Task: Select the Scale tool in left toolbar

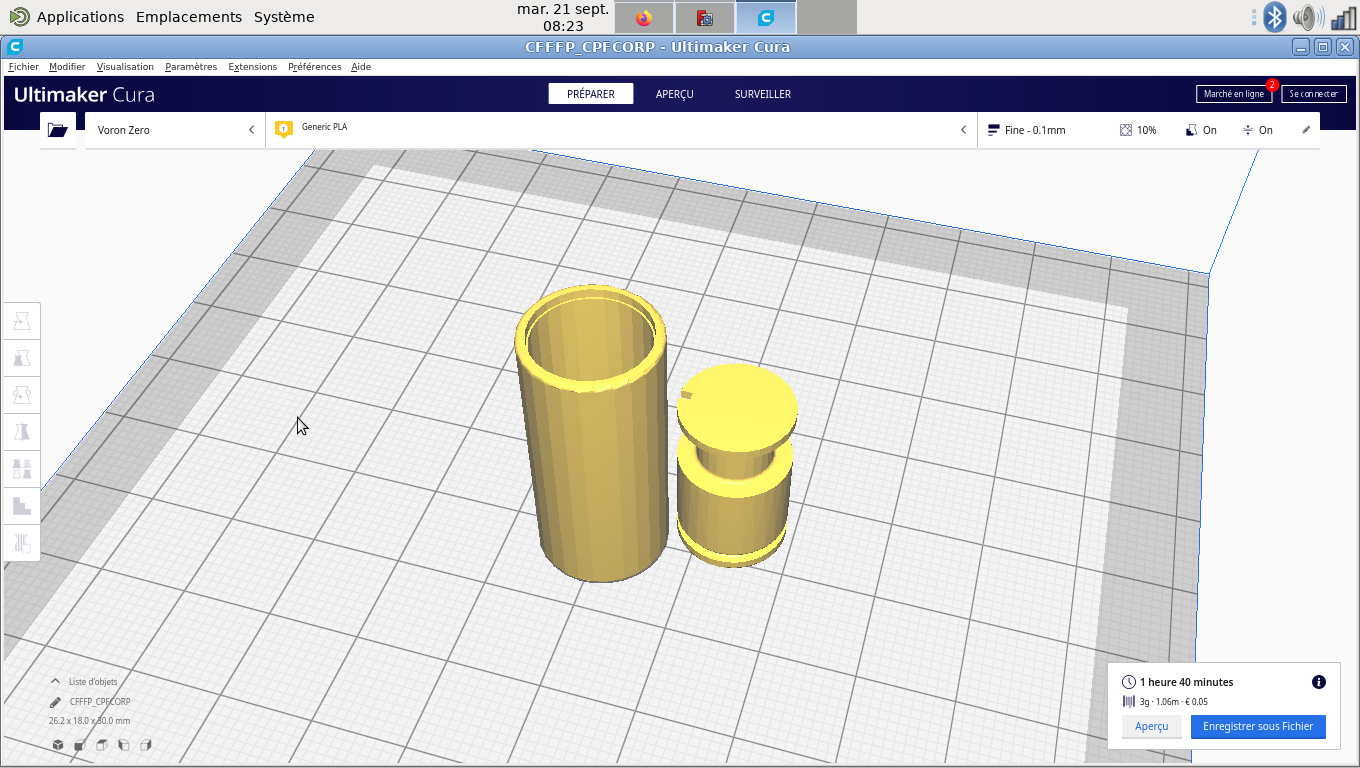Action: point(22,358)
